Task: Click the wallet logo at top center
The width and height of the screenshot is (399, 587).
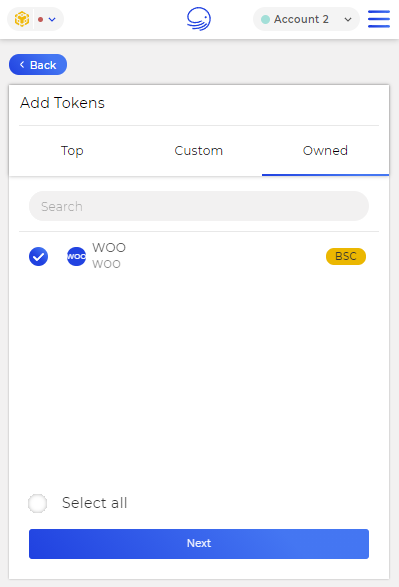Action: pyautogui.click(x=199, y=19)
